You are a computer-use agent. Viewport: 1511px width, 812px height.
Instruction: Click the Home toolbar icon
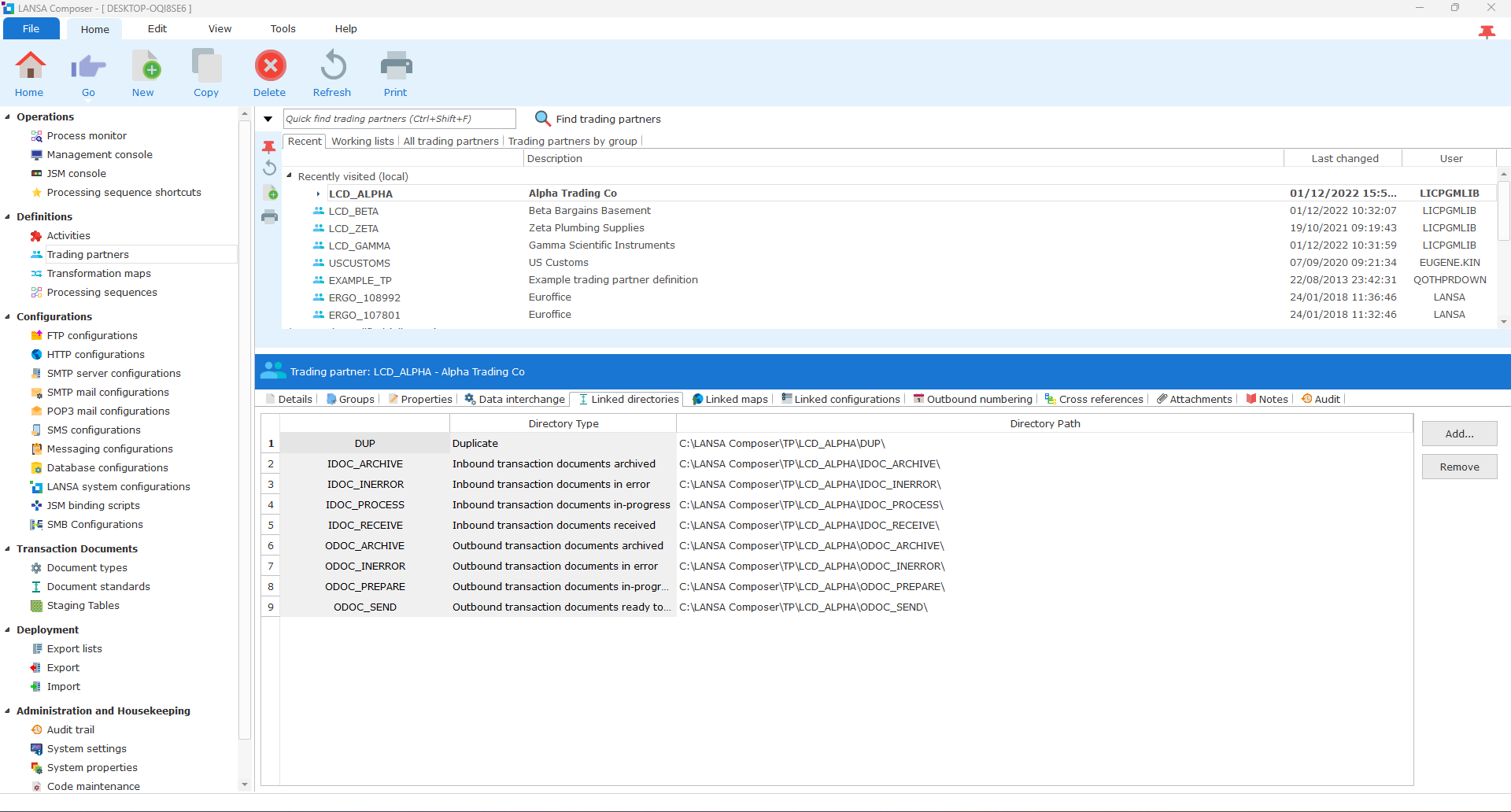click(30, 66)
